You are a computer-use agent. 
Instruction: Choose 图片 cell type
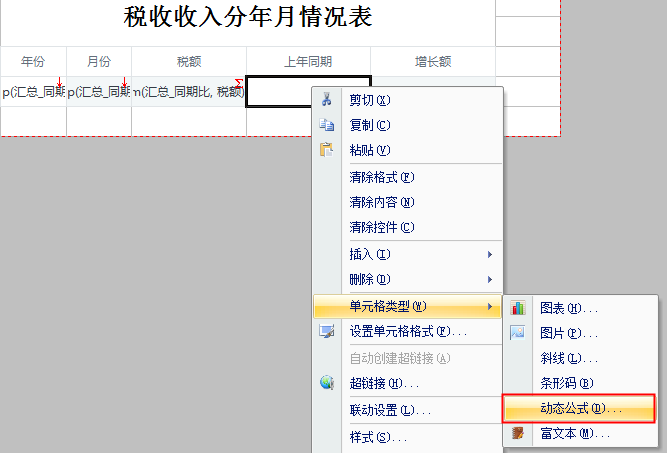point(580,333)
